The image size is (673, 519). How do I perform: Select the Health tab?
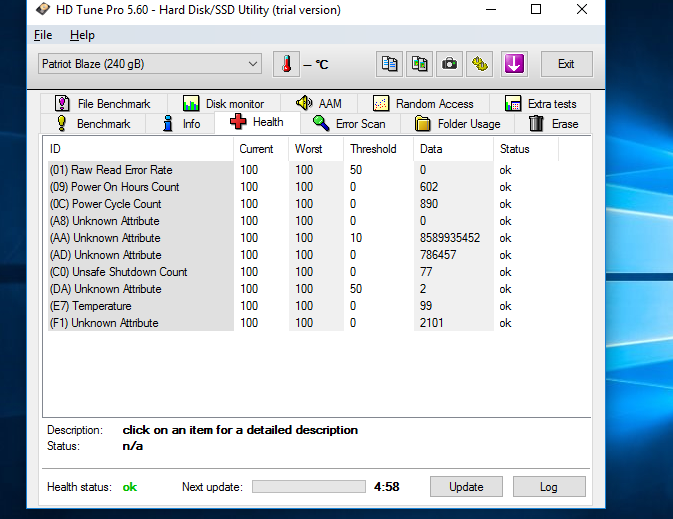(257, 122)
